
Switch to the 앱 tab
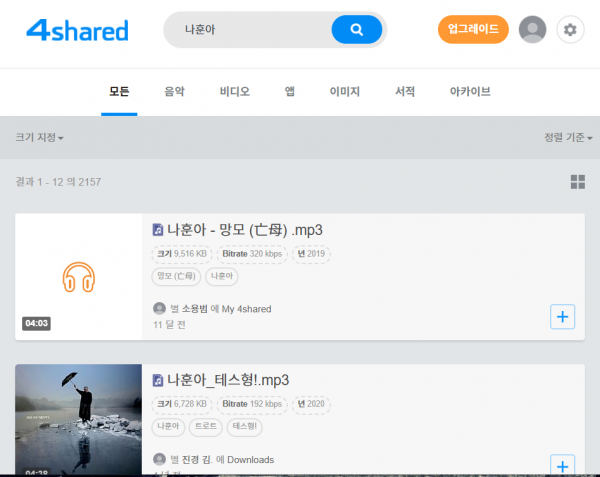290,92
